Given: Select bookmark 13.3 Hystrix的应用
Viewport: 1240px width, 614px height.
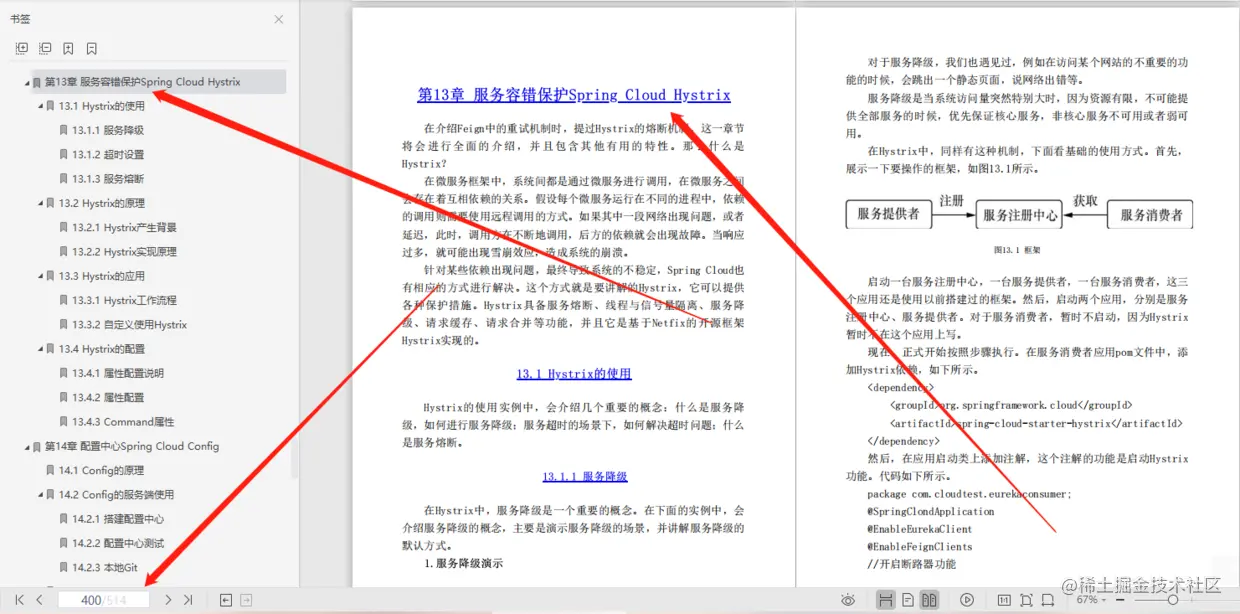Looking at the screenshot, I should tap(102, 276).
